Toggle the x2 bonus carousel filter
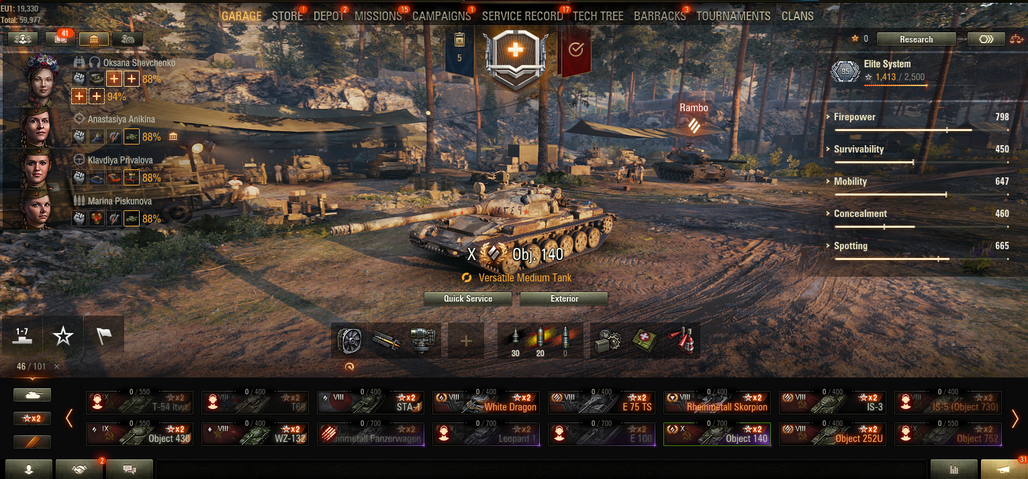Screen dimensions: 1028x479 32,418
